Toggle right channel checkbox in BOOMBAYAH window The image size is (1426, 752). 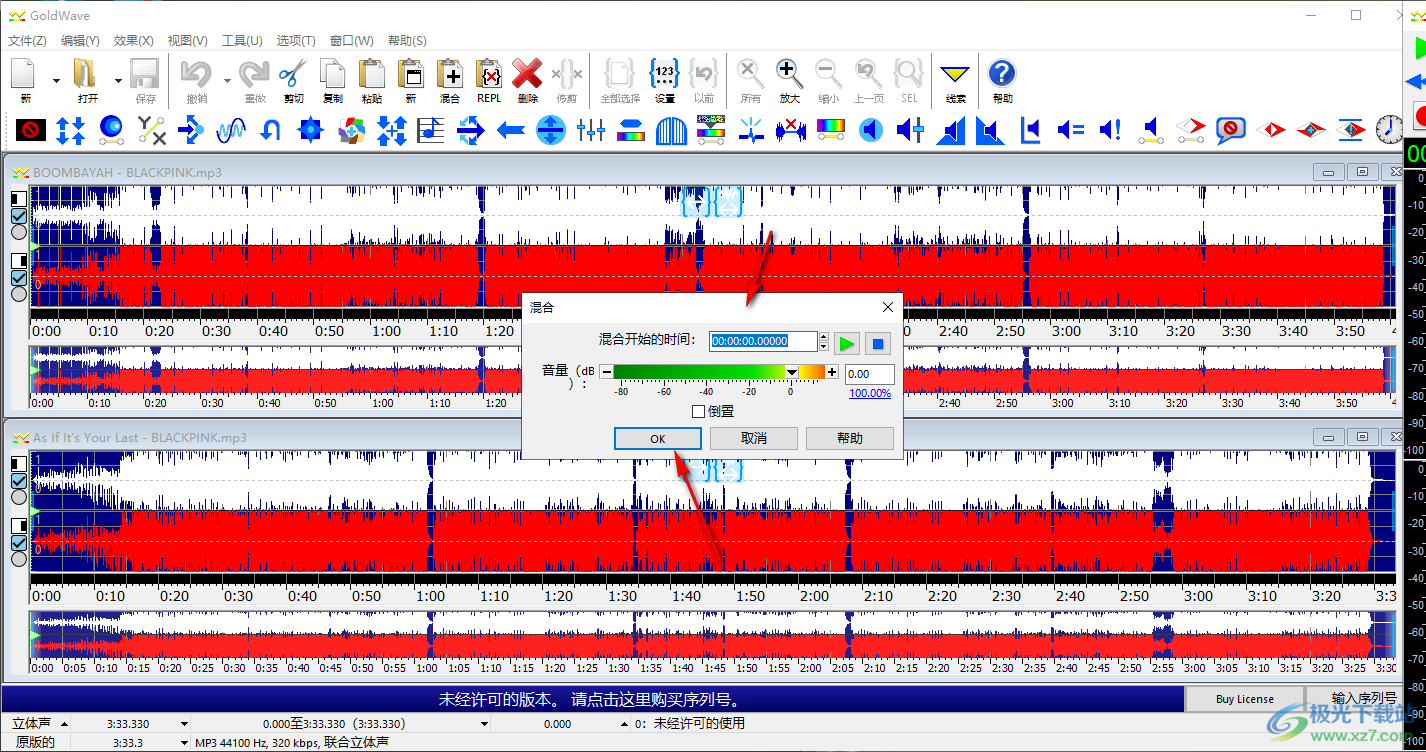click(x=19, y=277)
